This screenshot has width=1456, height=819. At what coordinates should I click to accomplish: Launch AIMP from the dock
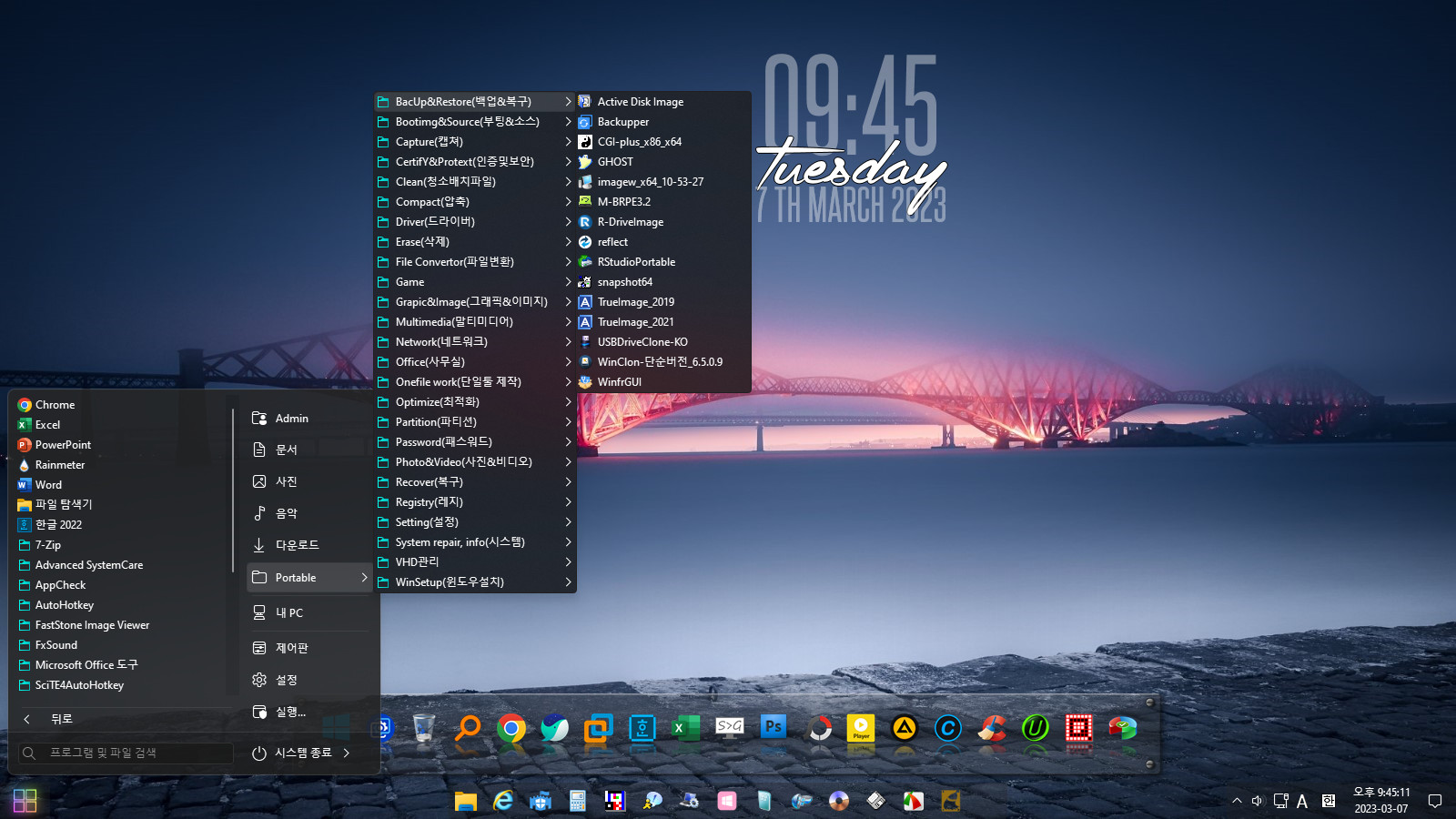click(x=905, y=728)
